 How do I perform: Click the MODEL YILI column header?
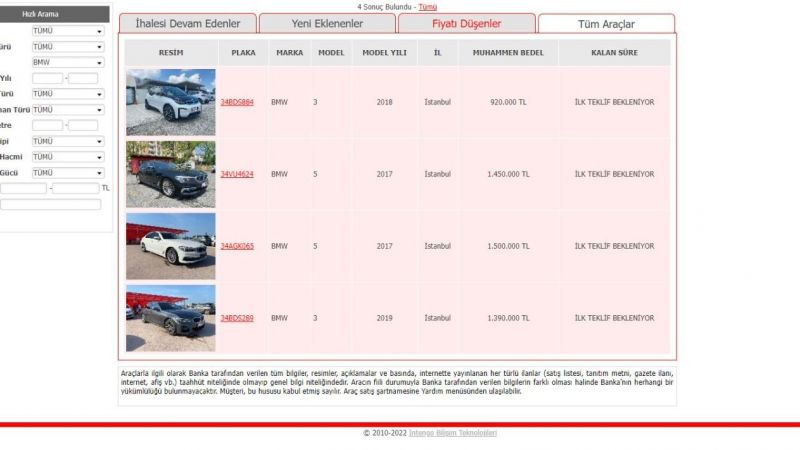[x=384, y=53]
